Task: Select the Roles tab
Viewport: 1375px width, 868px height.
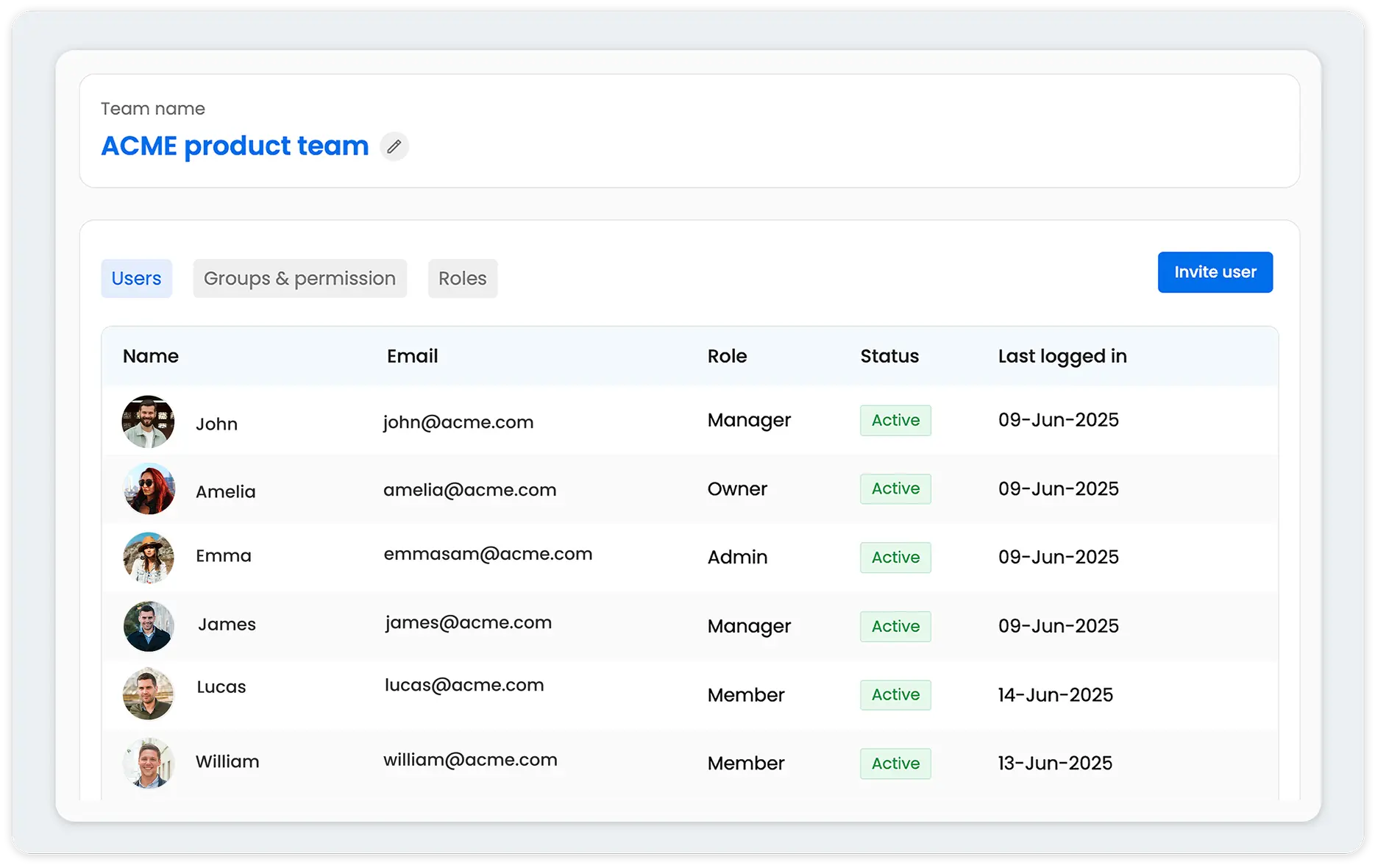Action: point(463,278)
